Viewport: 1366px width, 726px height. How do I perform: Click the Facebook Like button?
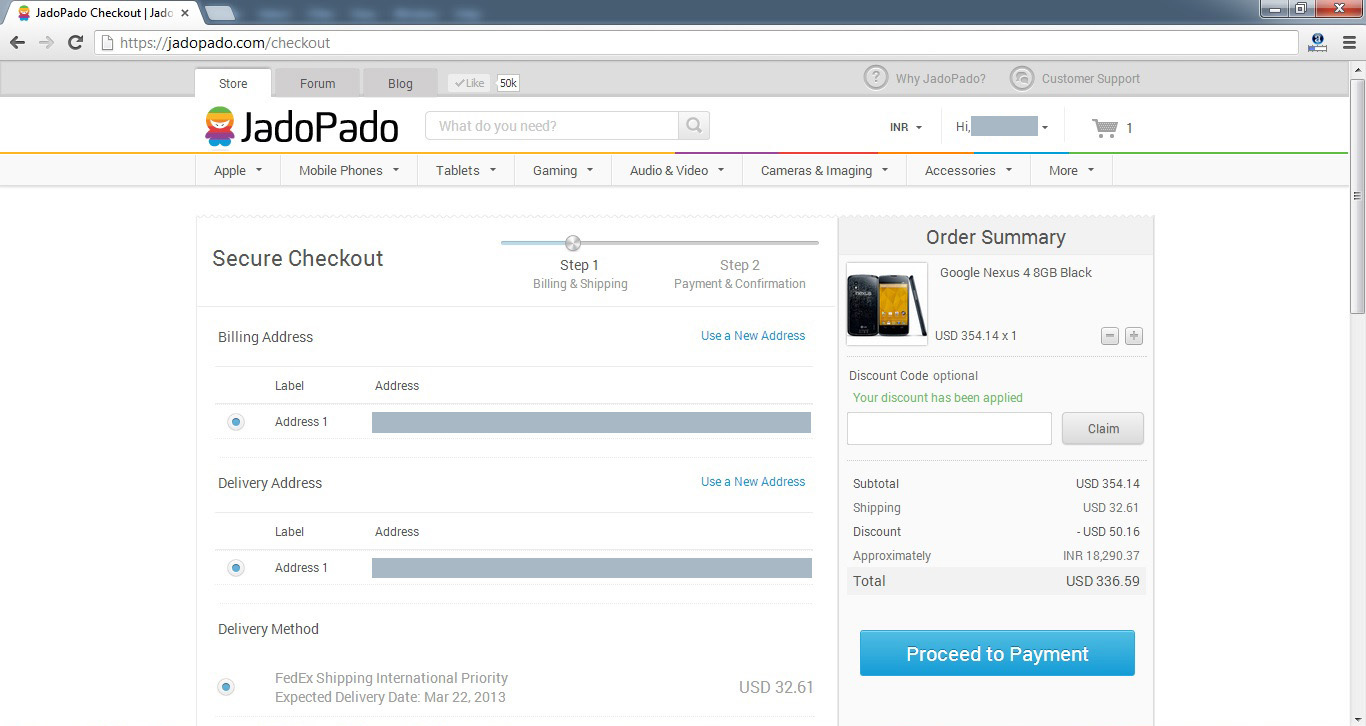click(469, 83)
